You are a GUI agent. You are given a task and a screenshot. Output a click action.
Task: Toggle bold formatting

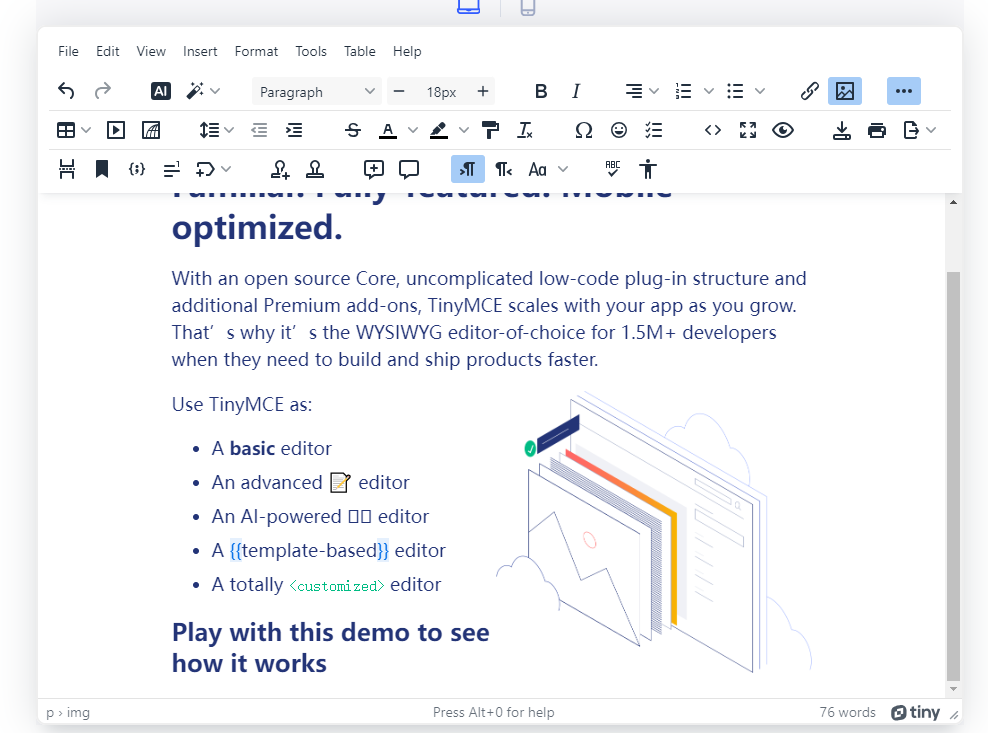(541, 91)
